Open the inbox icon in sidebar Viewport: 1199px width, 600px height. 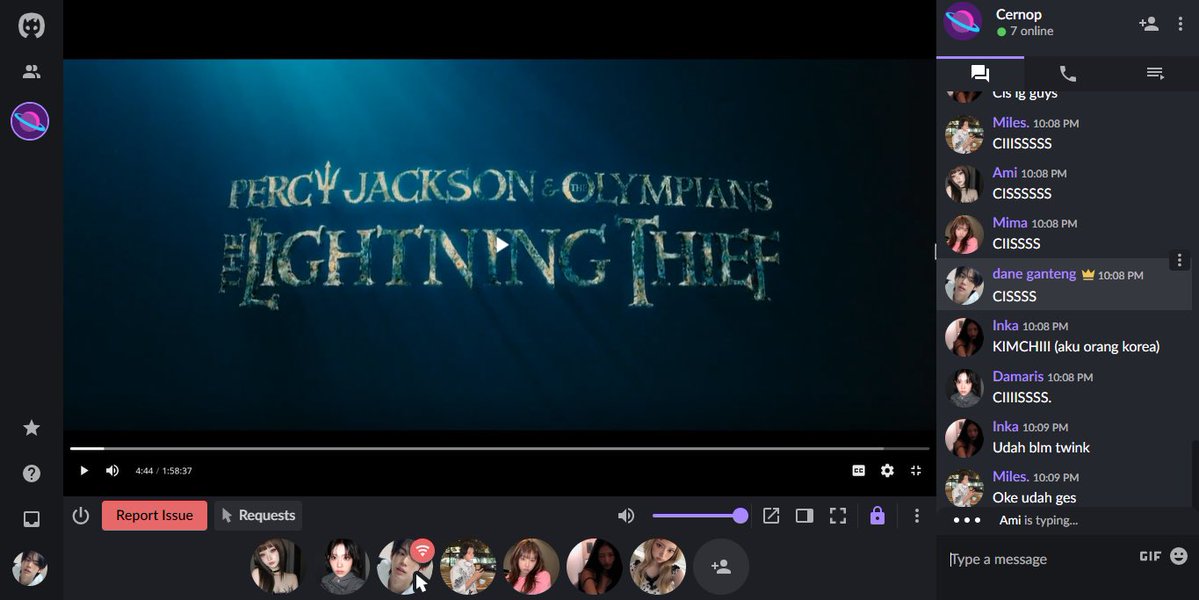(x=31, y=519)
